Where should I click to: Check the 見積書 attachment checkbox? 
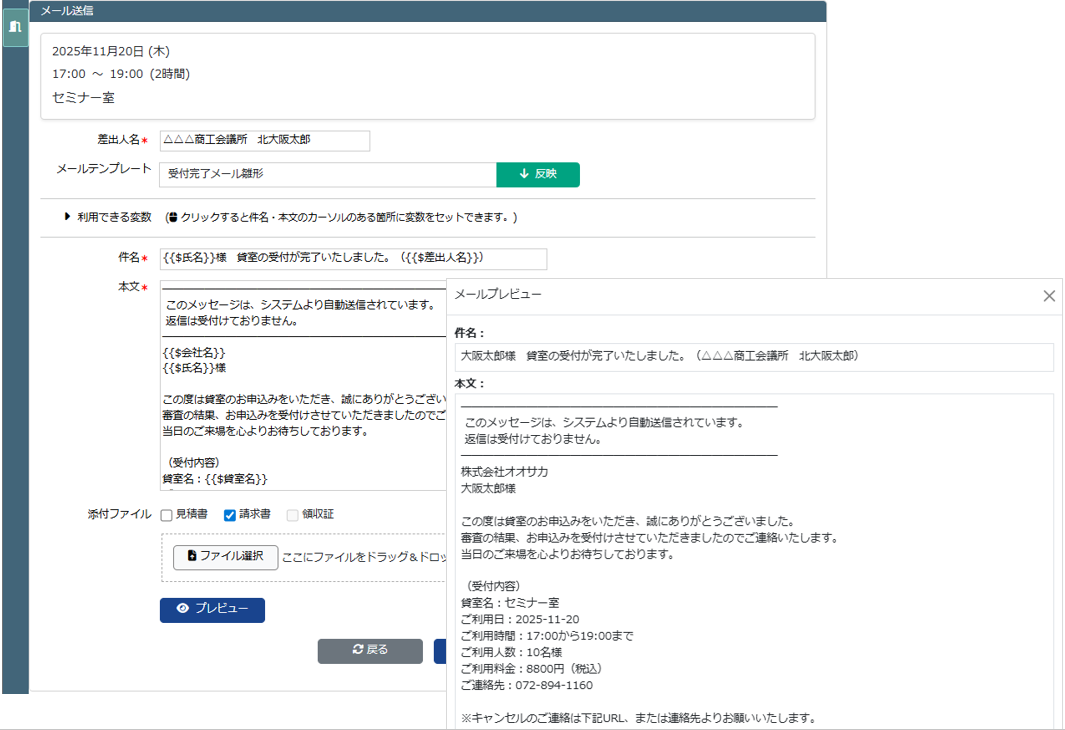tap(166, 515)
